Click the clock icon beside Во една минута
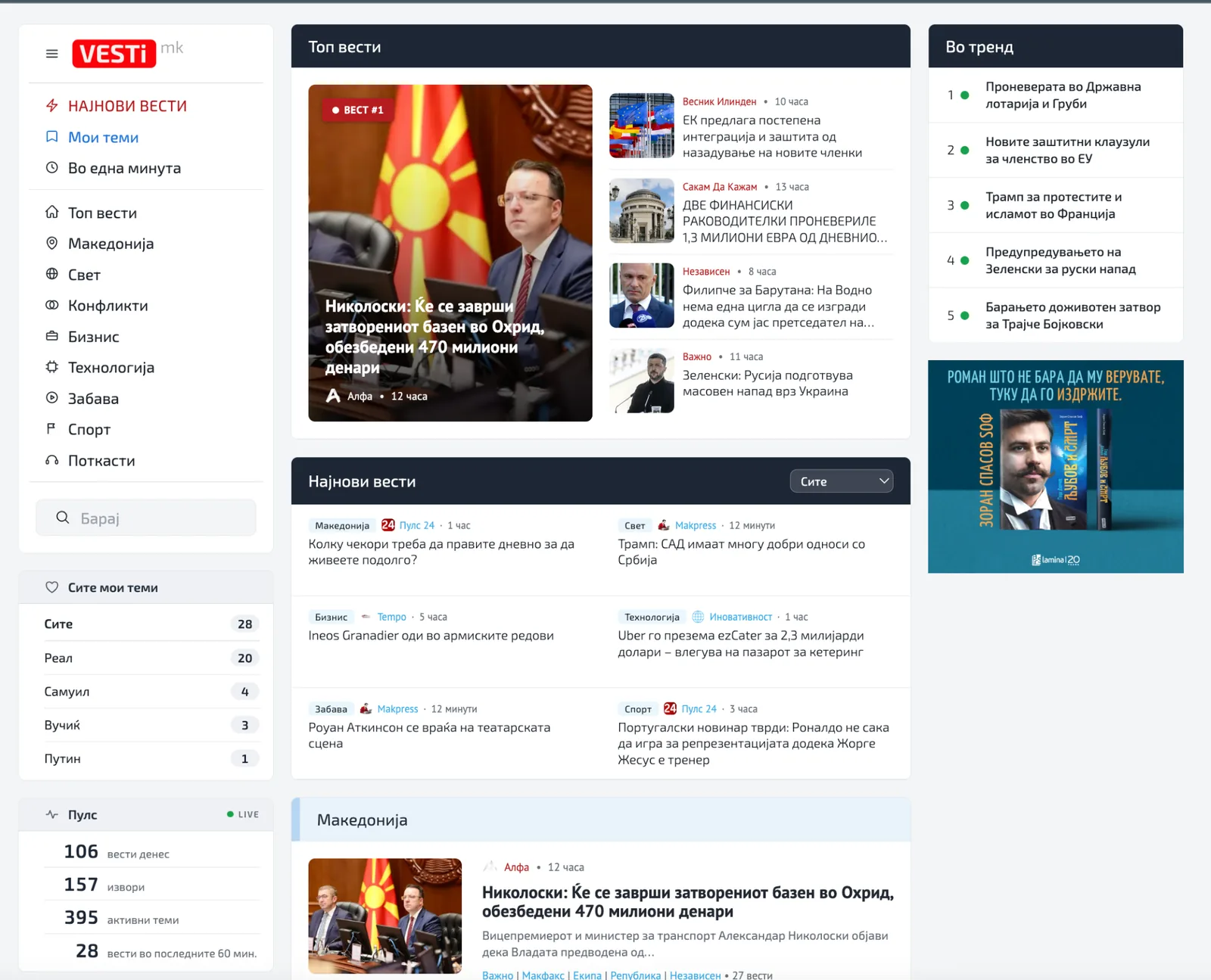 pyautogui.click(x=51, y=168)
